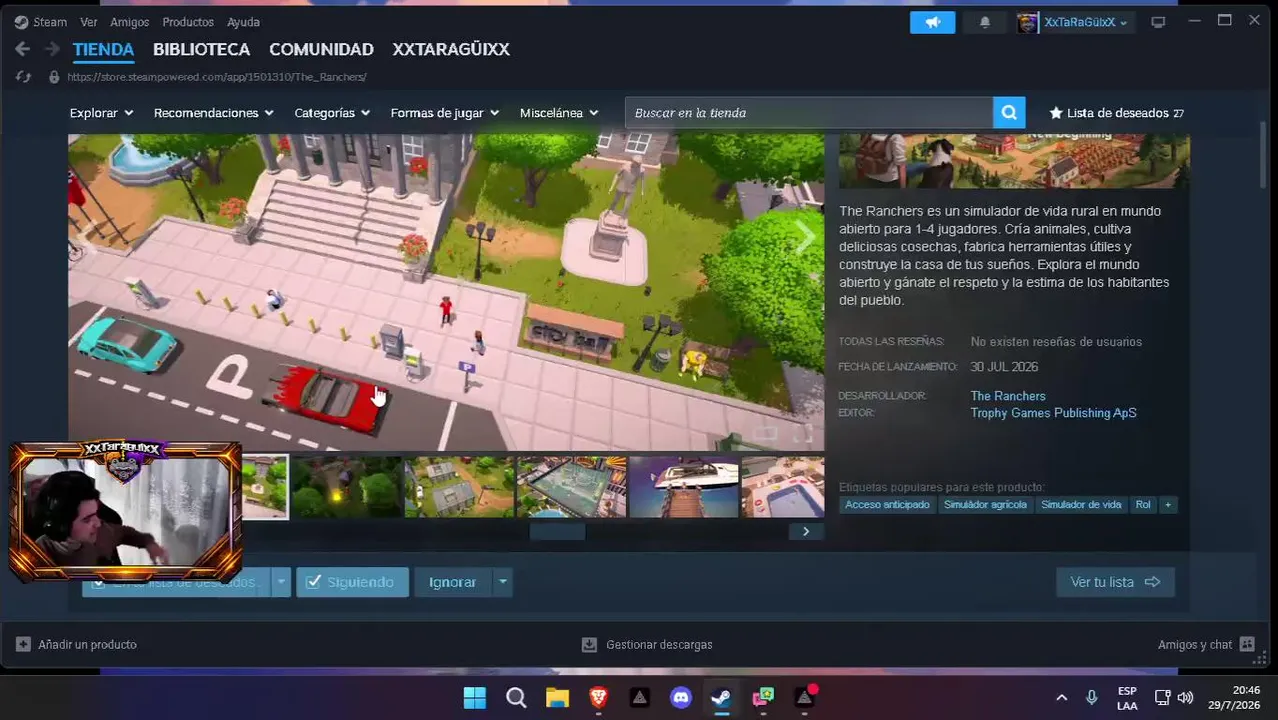The height and width of the screenshot is (720, 1278).
Task: Show next screenshot with right chevron
Action: 804,238
